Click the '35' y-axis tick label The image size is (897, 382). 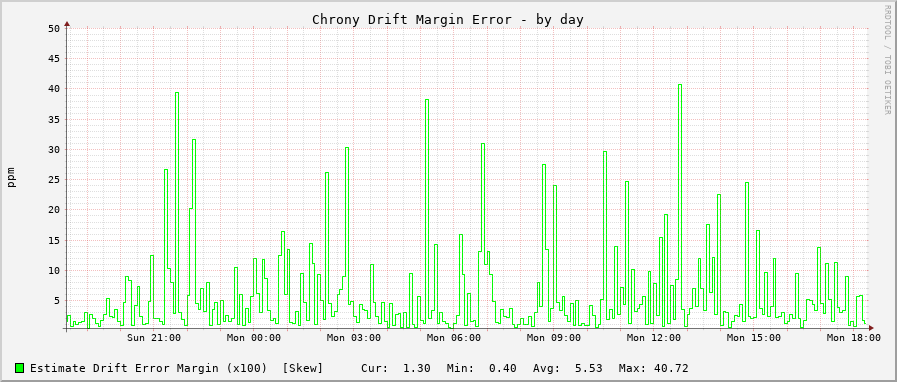(x=54, y=119)
